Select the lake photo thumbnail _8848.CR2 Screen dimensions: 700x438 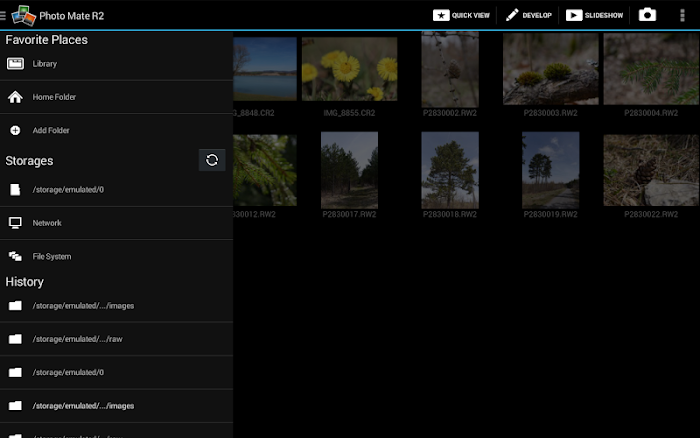point(265,69)
